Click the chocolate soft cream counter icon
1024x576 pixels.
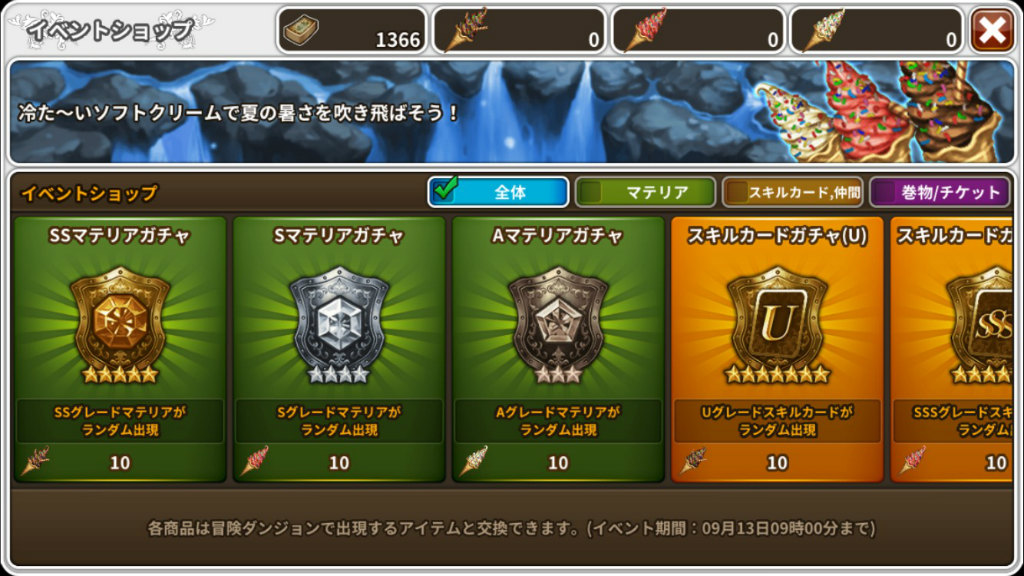pos(466,29)
